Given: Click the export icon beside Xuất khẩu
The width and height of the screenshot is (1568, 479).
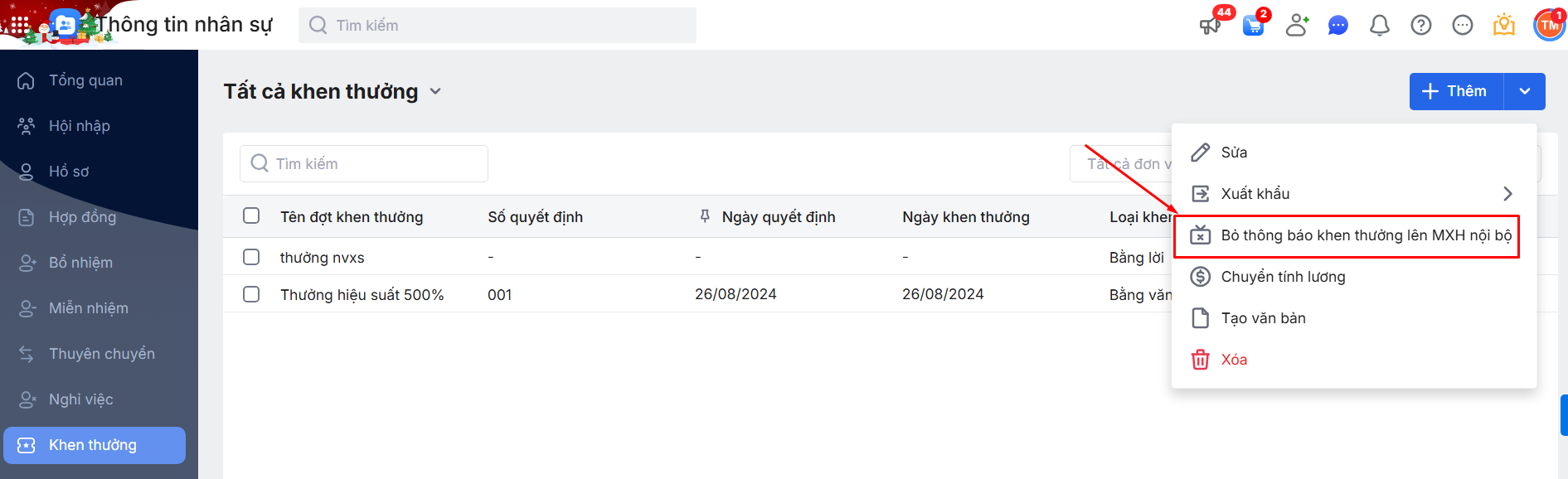Looking at the screenshot, I should tap(1200, 194).
